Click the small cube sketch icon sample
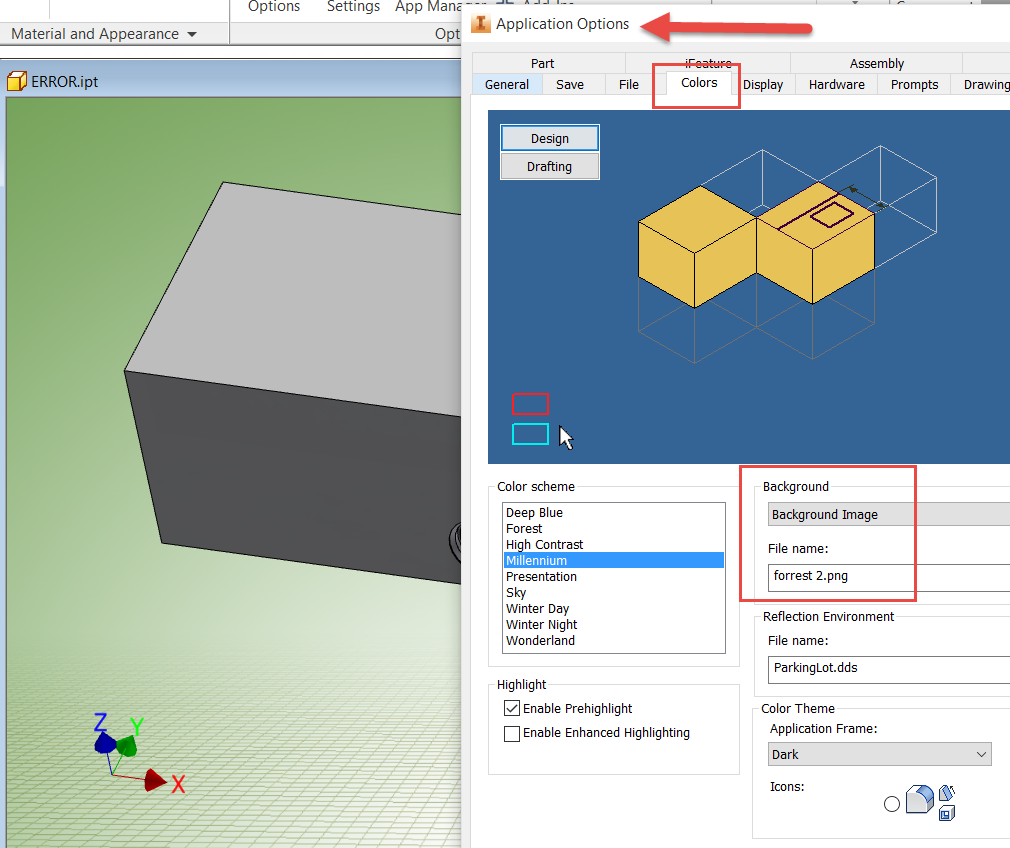1010x848 pixels. tap(946, 812)
